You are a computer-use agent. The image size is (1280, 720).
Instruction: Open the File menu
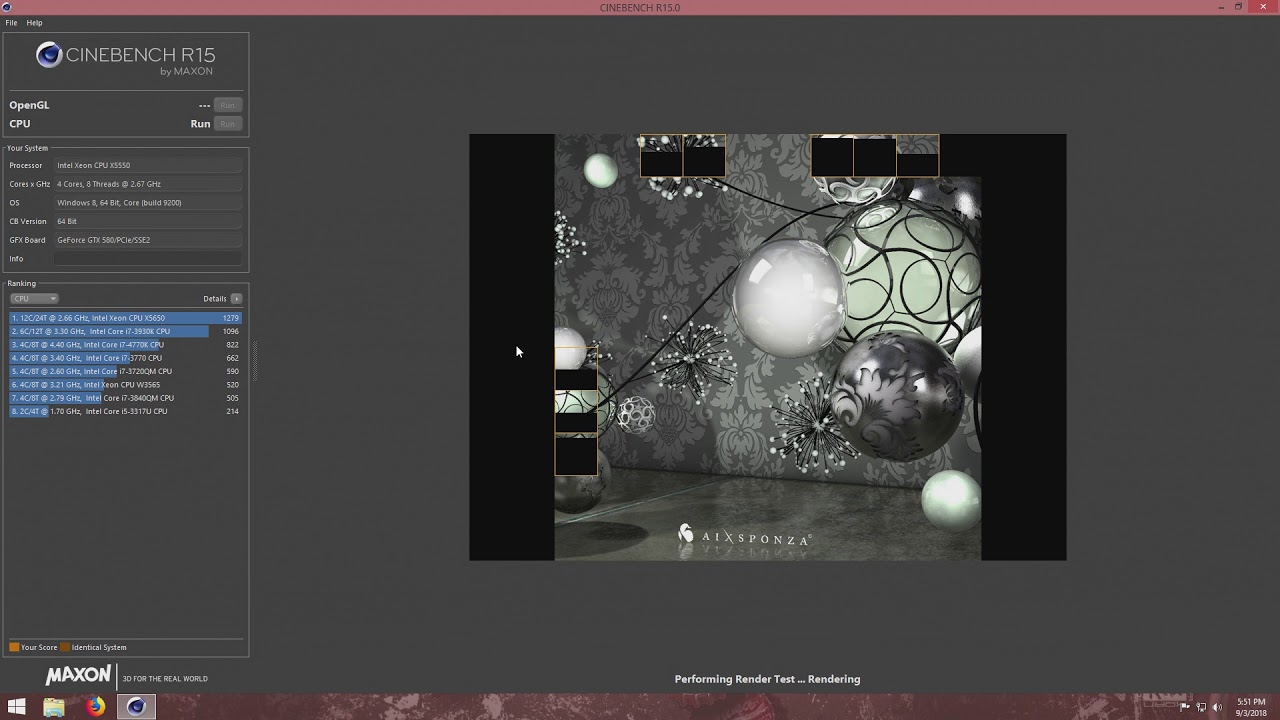point(11,22)
